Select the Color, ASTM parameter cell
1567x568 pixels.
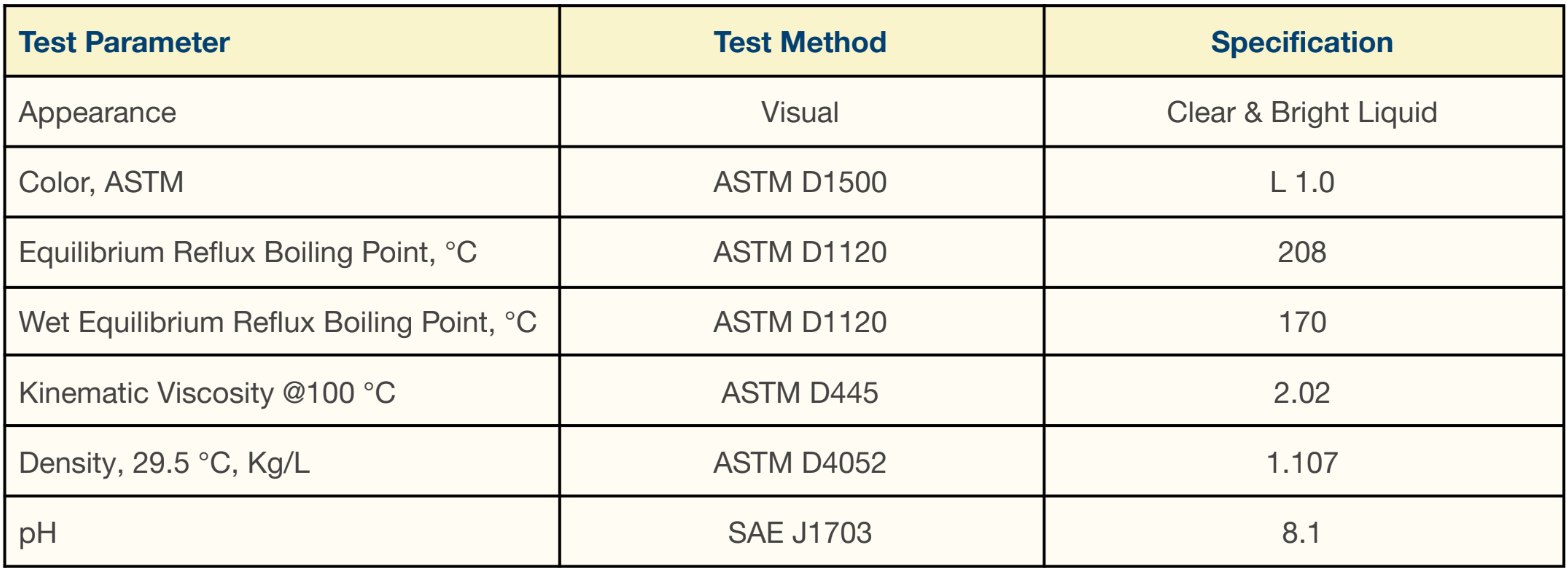tap(101, 182)
